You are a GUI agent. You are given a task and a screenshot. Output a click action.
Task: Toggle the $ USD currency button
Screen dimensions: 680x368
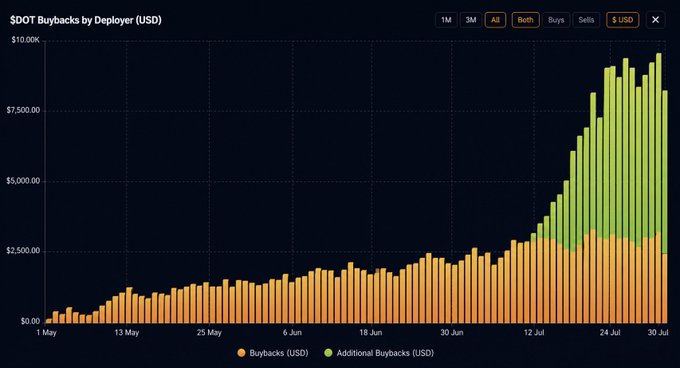click(x=622, y=20)
